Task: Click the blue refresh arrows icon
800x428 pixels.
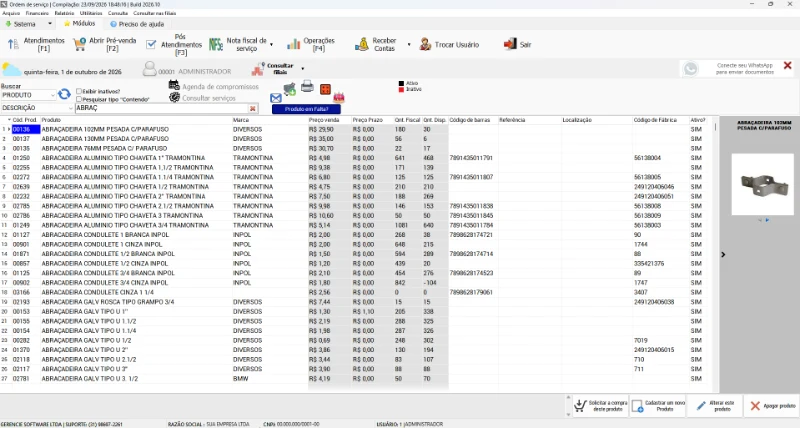Action: [x=64, y=94]
